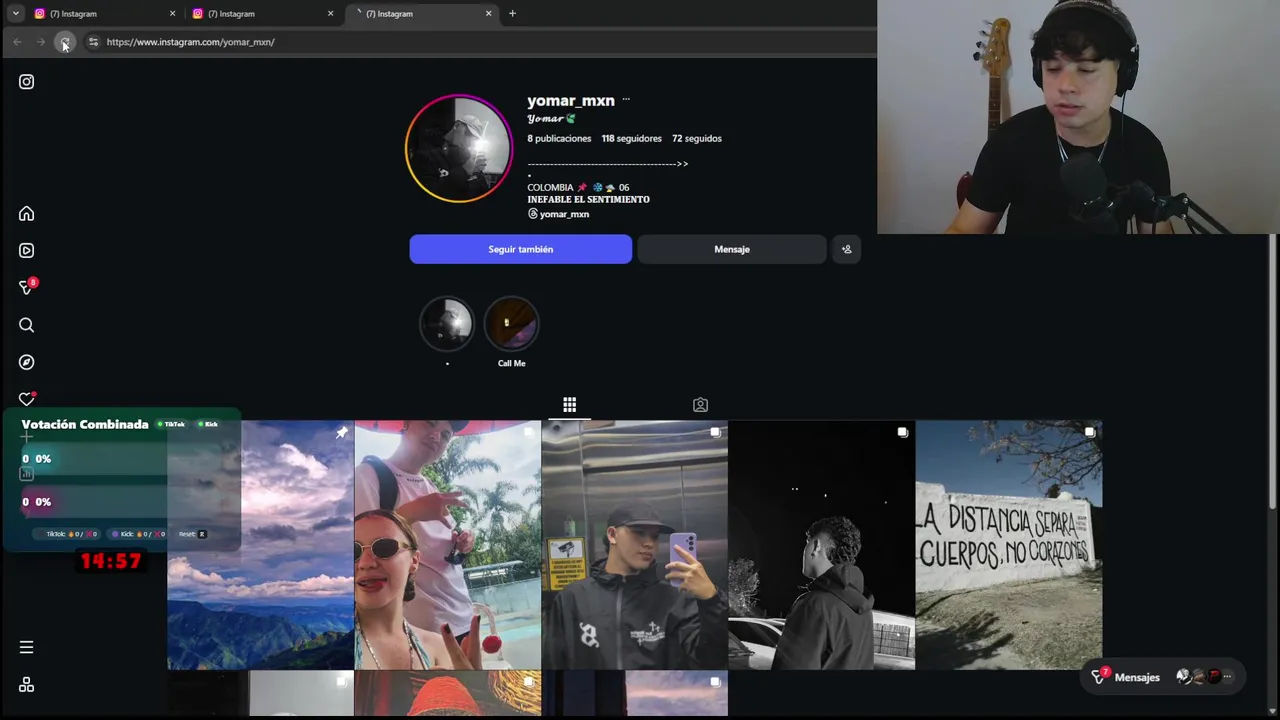Open sidebar More hamburger menu
This screenshot has height=720, width=1280.
[x=26, y=648]
